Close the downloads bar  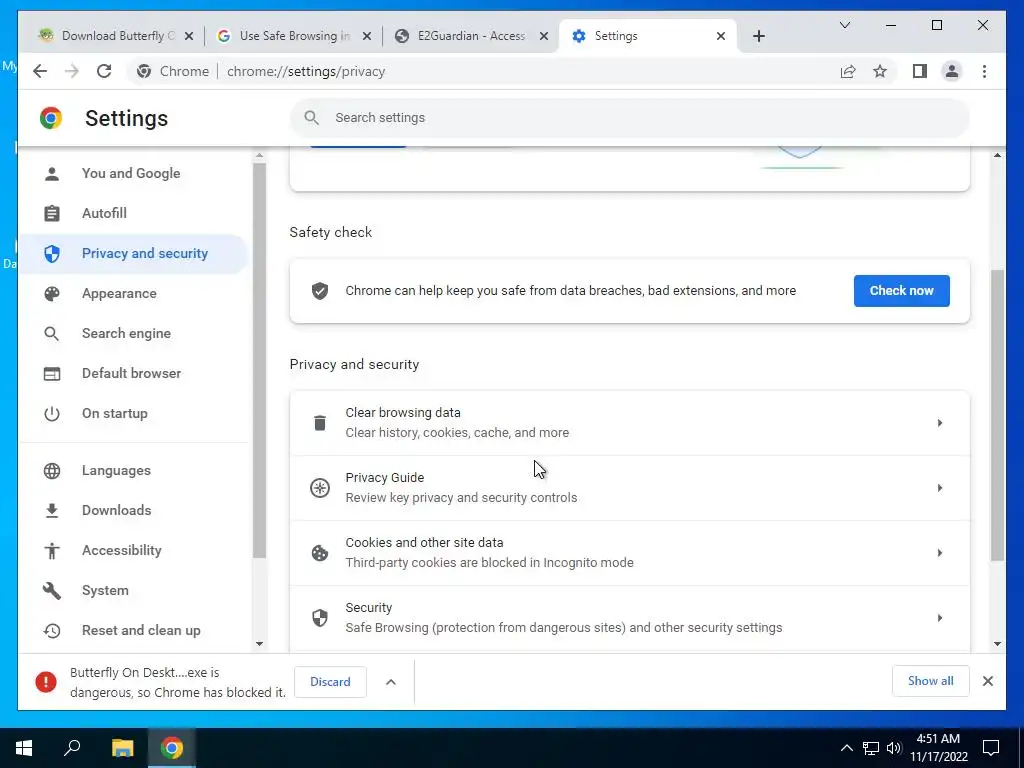(x=988, y=681)
